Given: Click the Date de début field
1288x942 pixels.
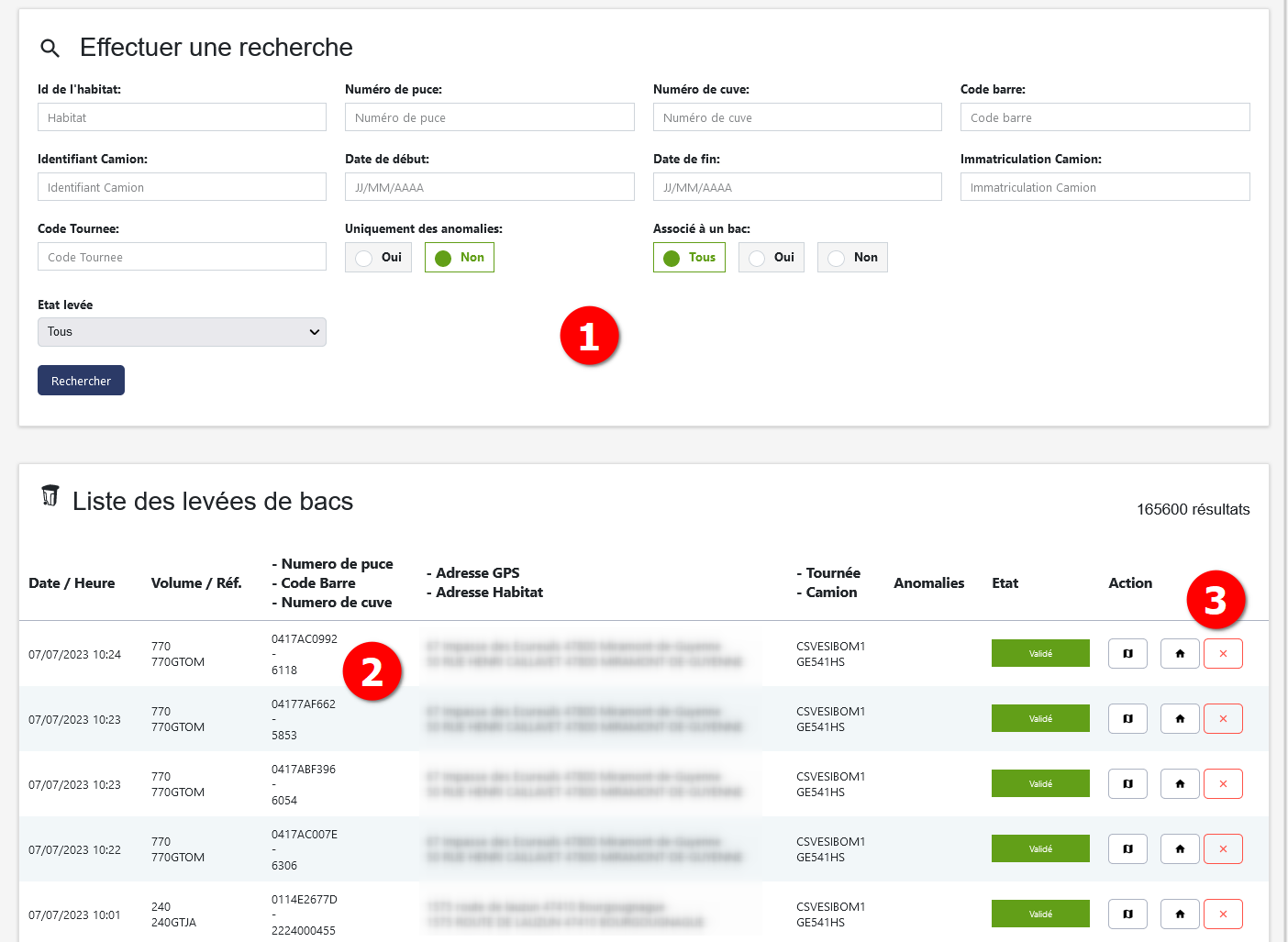Looking at the screenshot, I should point(489,187).
